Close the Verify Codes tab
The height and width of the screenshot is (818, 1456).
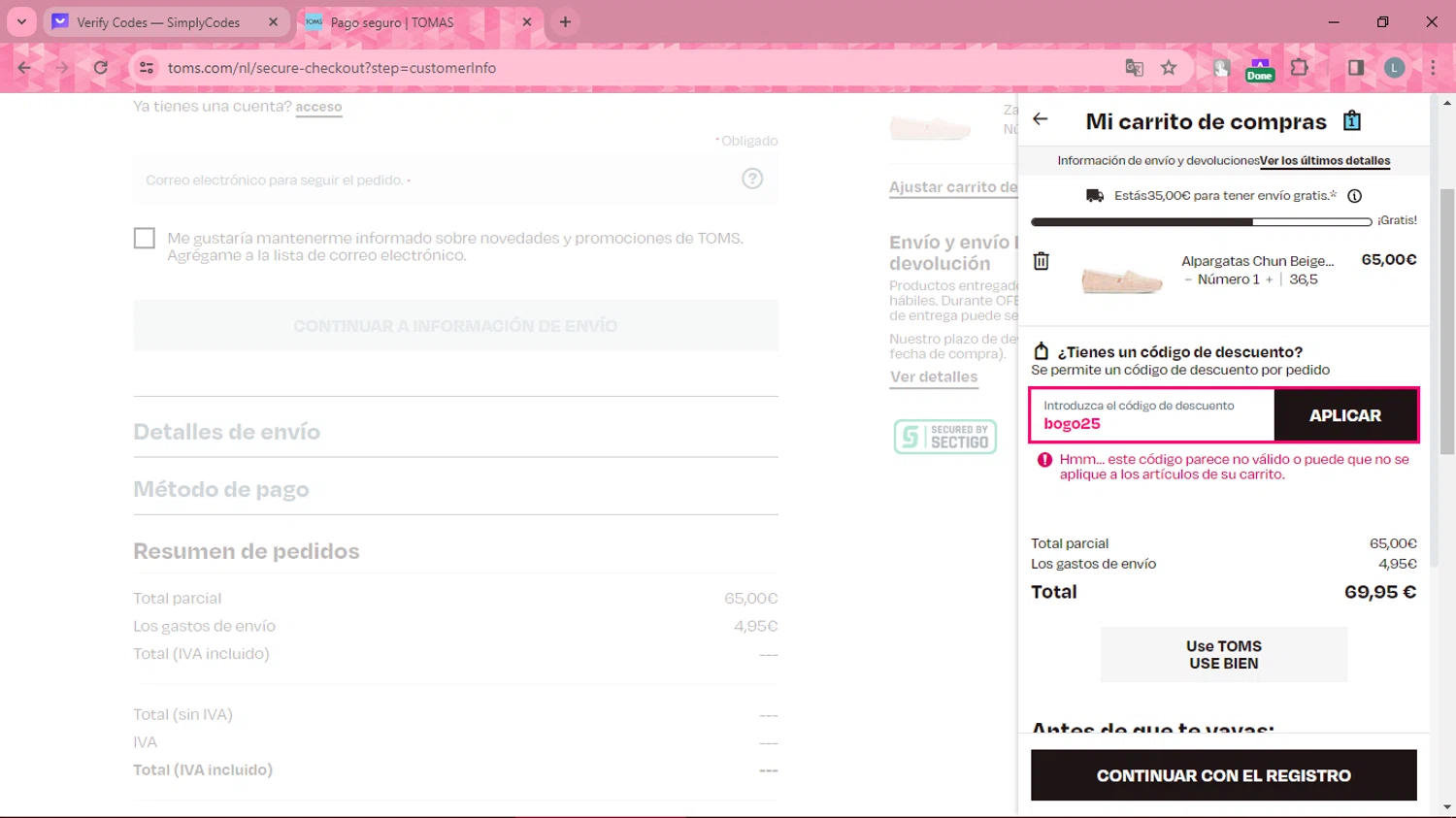(273, 21)
